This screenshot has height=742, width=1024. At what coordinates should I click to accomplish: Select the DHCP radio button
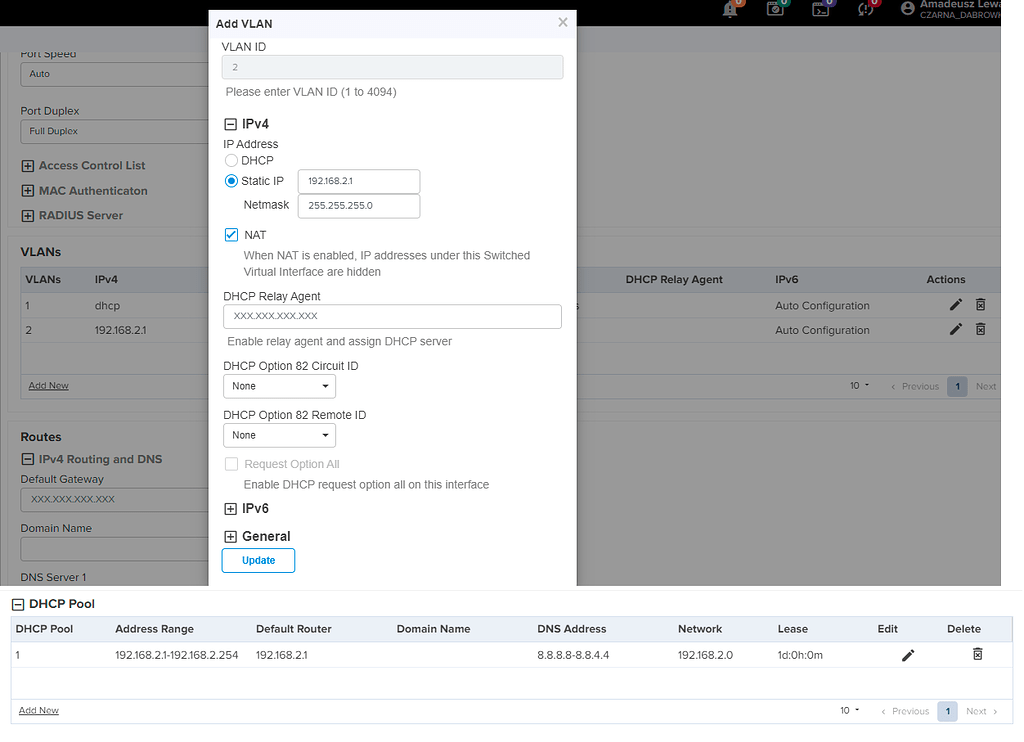(x=232, y=160)
